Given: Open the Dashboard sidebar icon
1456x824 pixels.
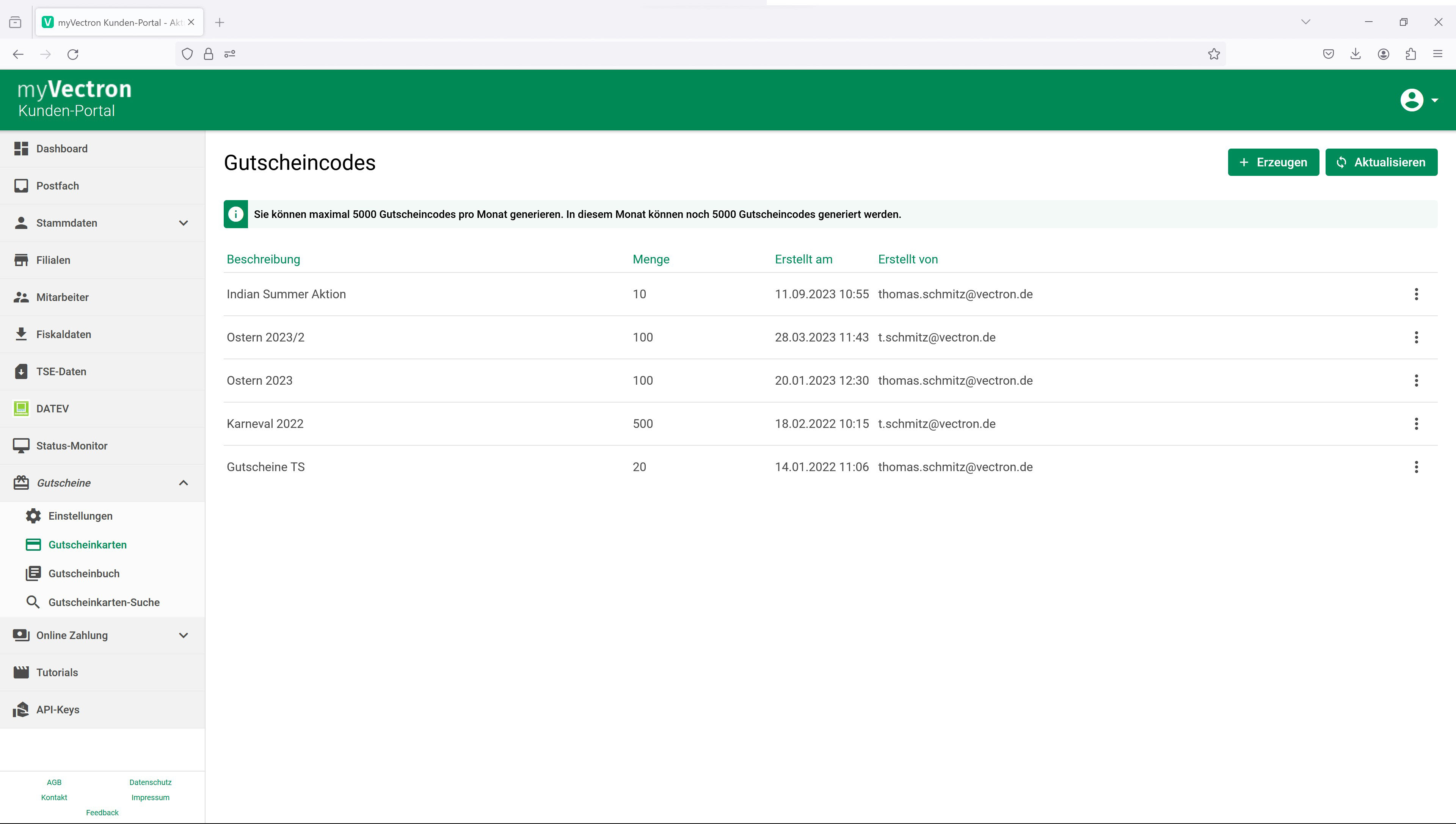Looking at the screenshot, I should click(x=21, y=149).
